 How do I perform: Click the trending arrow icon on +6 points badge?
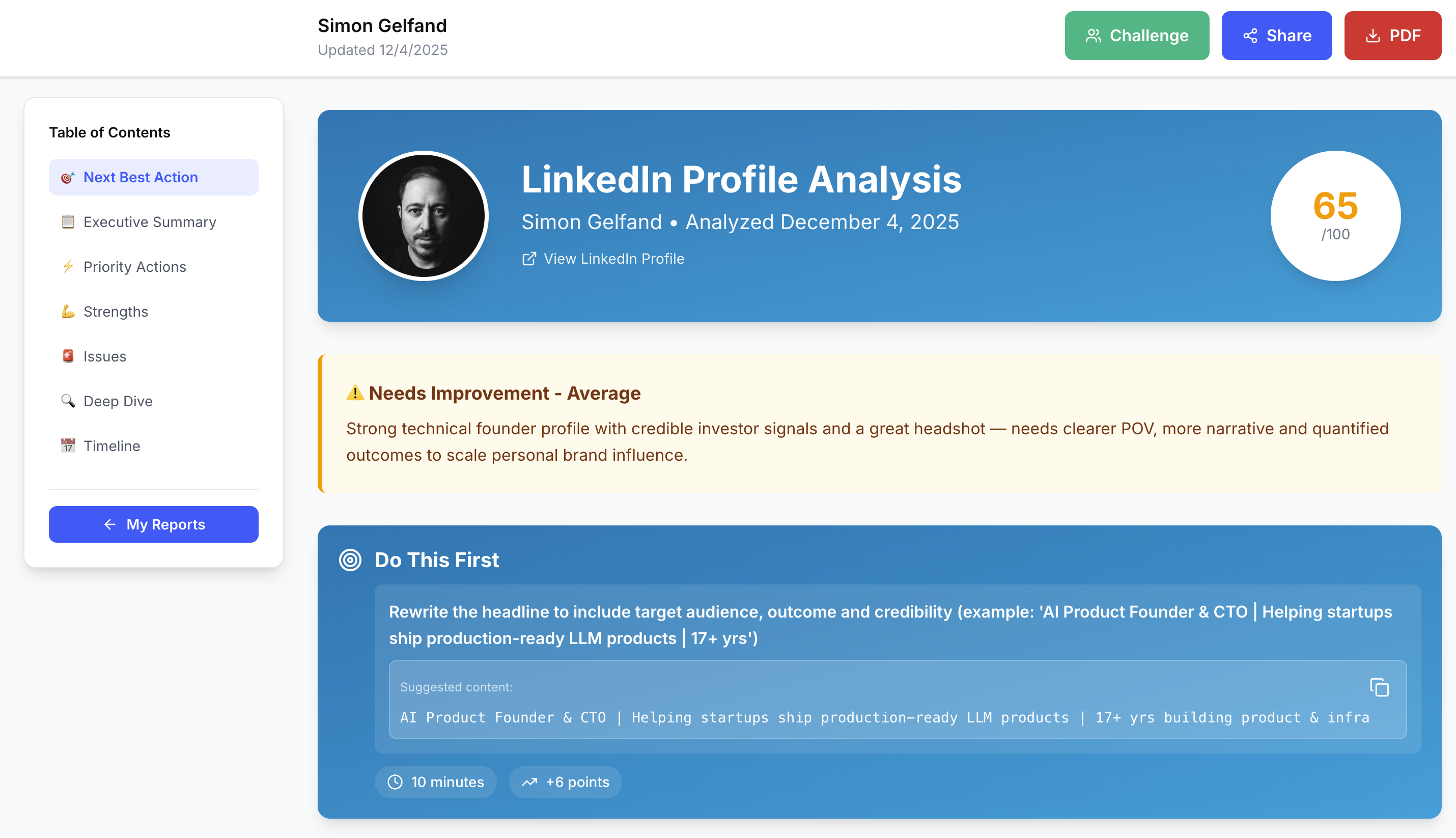coord(529,782)
